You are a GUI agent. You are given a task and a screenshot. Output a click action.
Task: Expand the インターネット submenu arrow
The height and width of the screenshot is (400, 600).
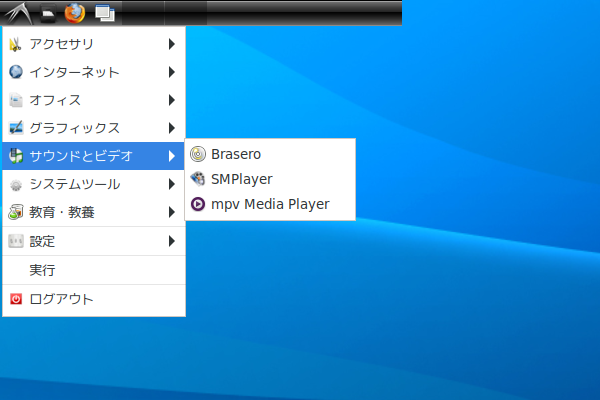(172, 72)
